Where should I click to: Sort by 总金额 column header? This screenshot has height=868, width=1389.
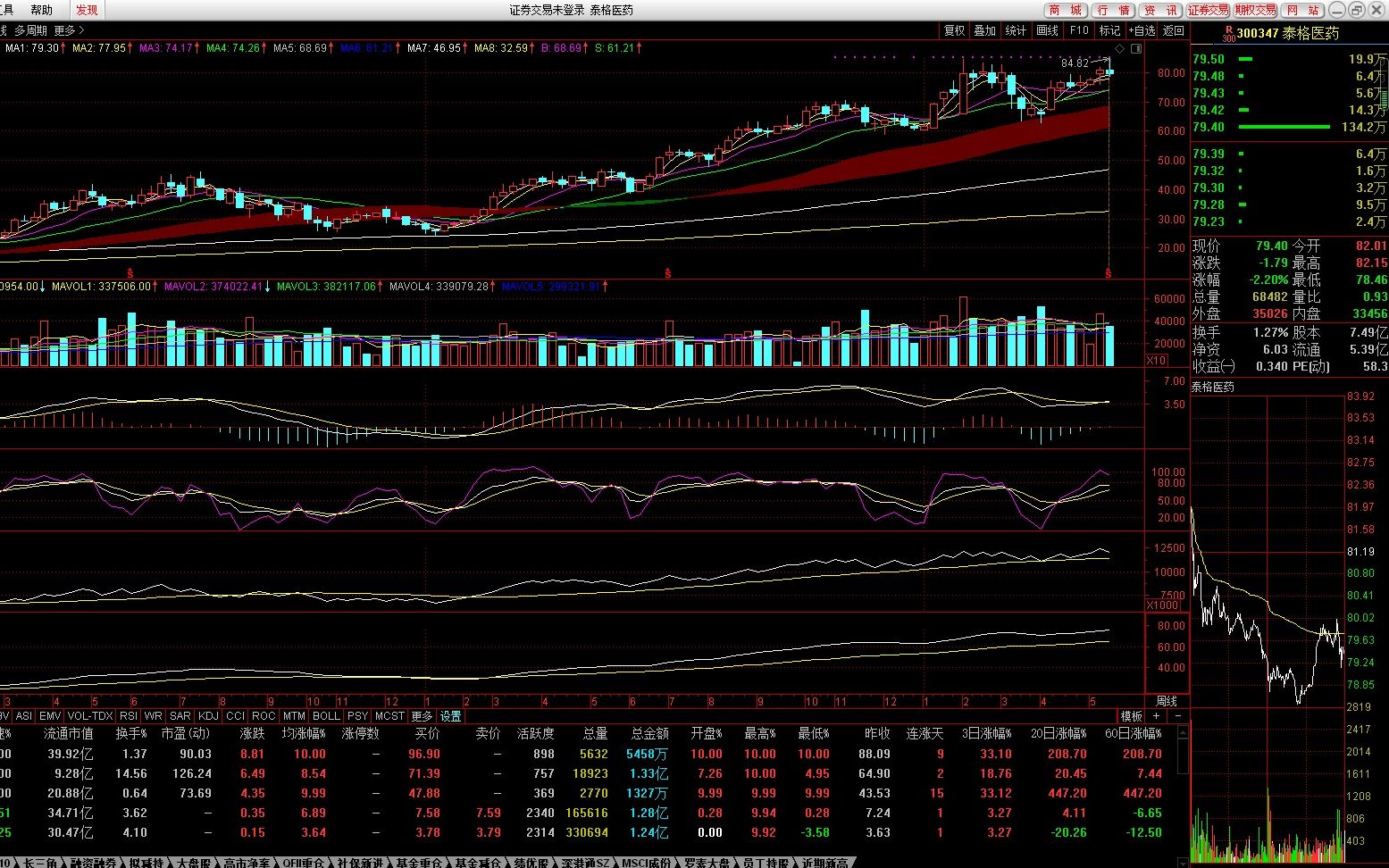[650, 733]
